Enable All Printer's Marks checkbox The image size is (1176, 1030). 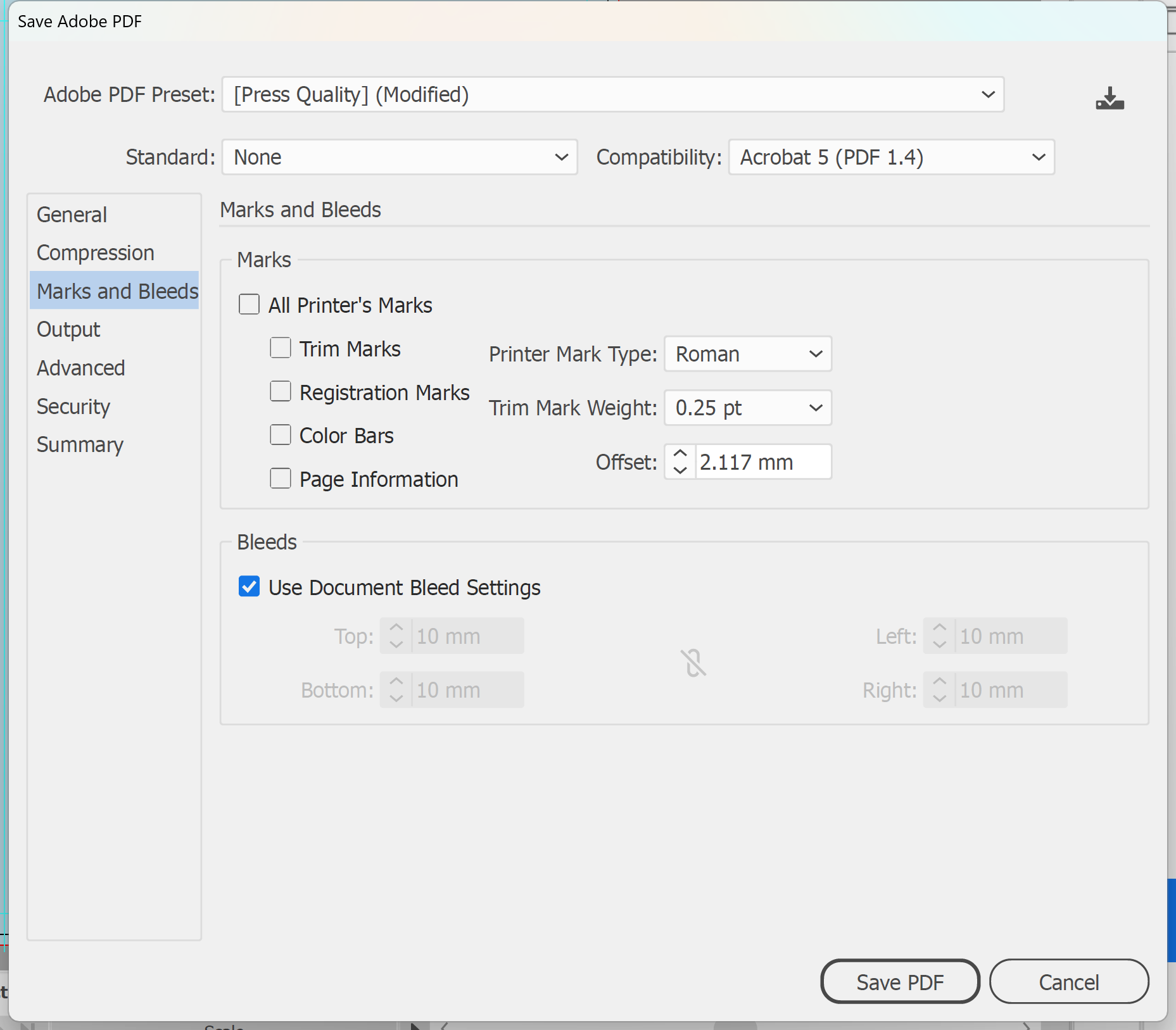249,305
